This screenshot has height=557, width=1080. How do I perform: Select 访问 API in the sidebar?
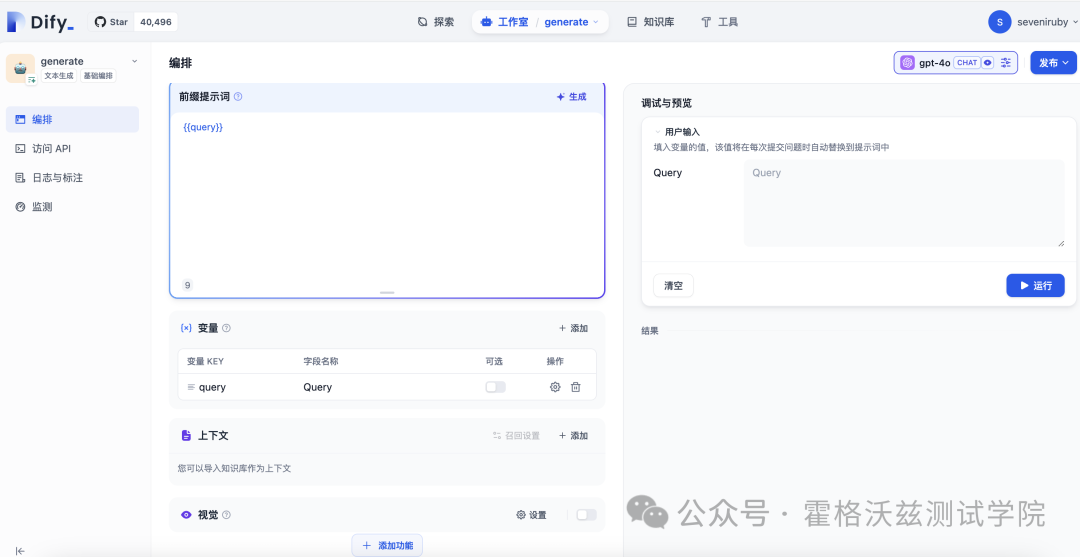(72, 149)
